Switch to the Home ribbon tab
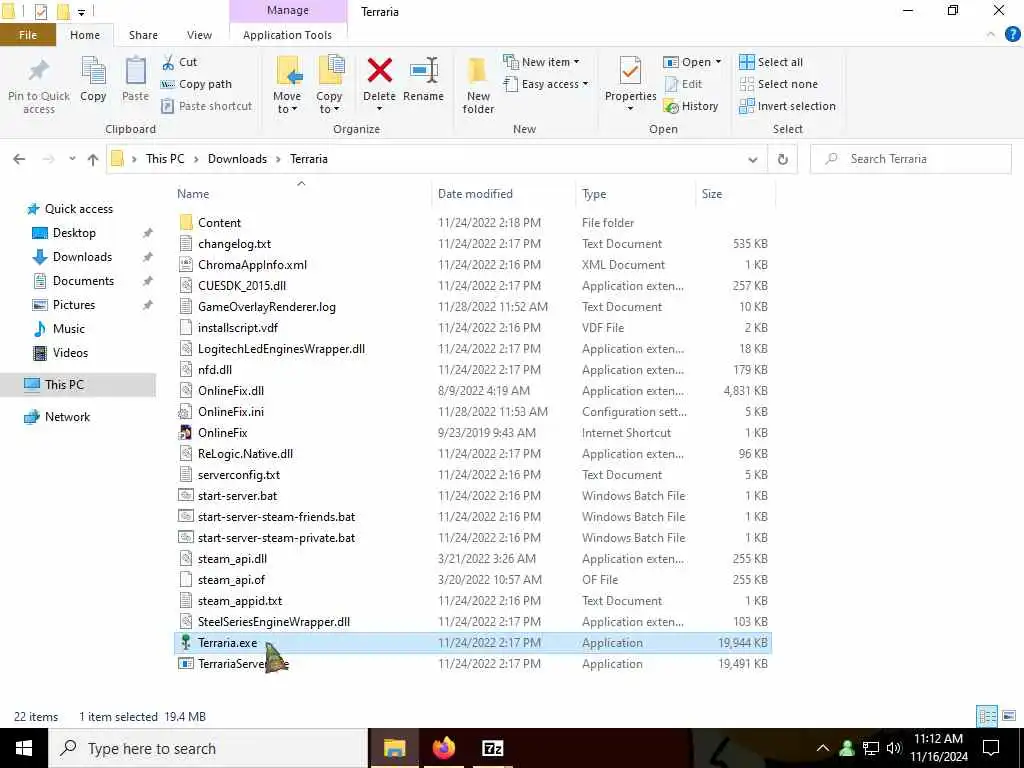 pos(85,35)
